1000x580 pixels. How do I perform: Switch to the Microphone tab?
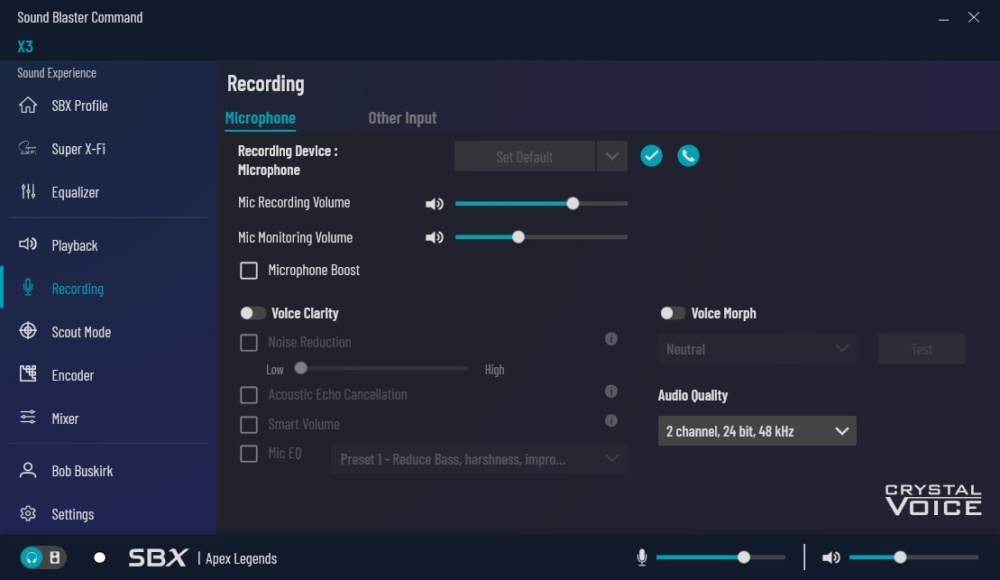tap(260, 118)
